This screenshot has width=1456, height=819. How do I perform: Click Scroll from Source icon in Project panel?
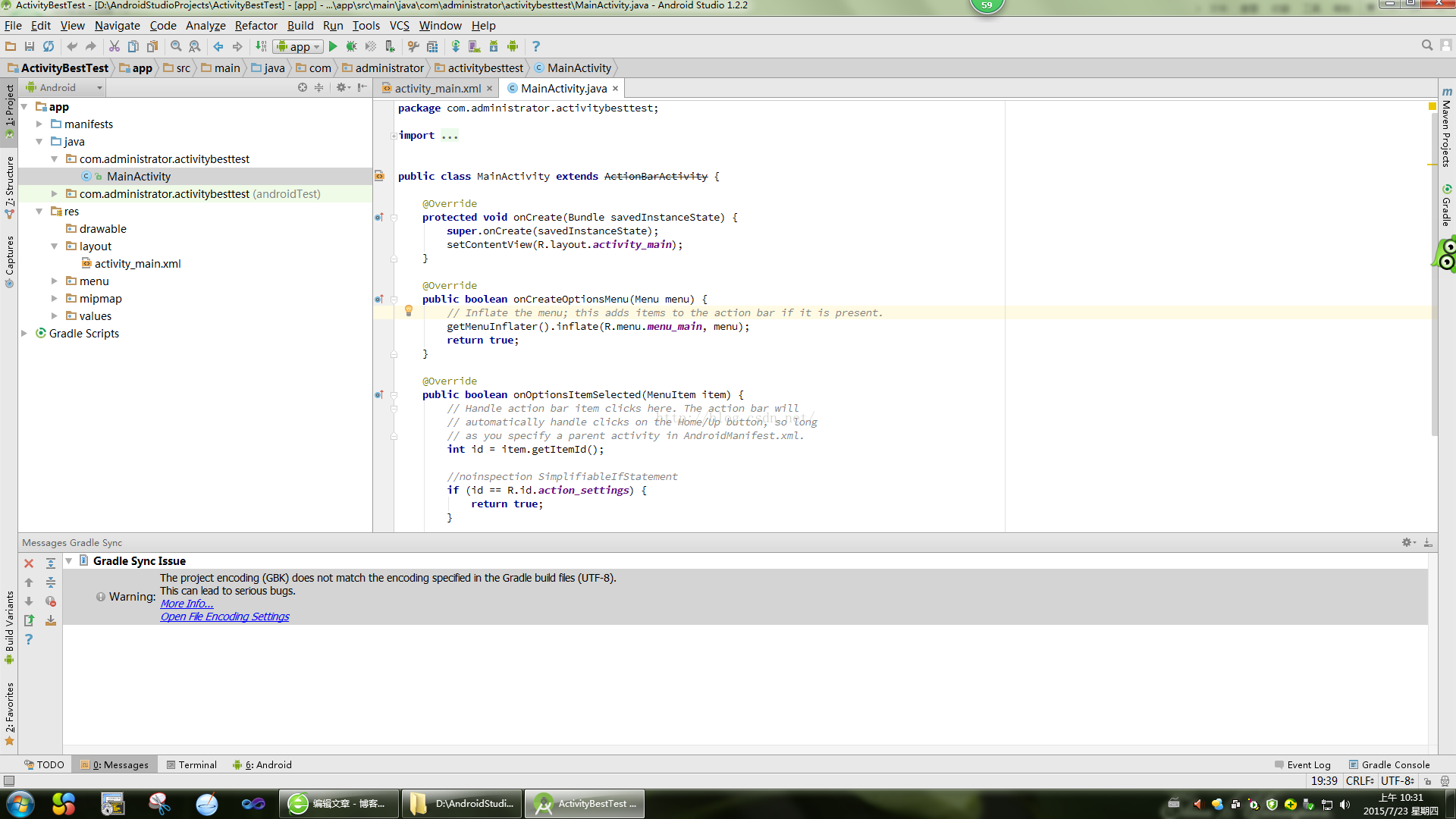pyautogui.click(x=303, y=87)
